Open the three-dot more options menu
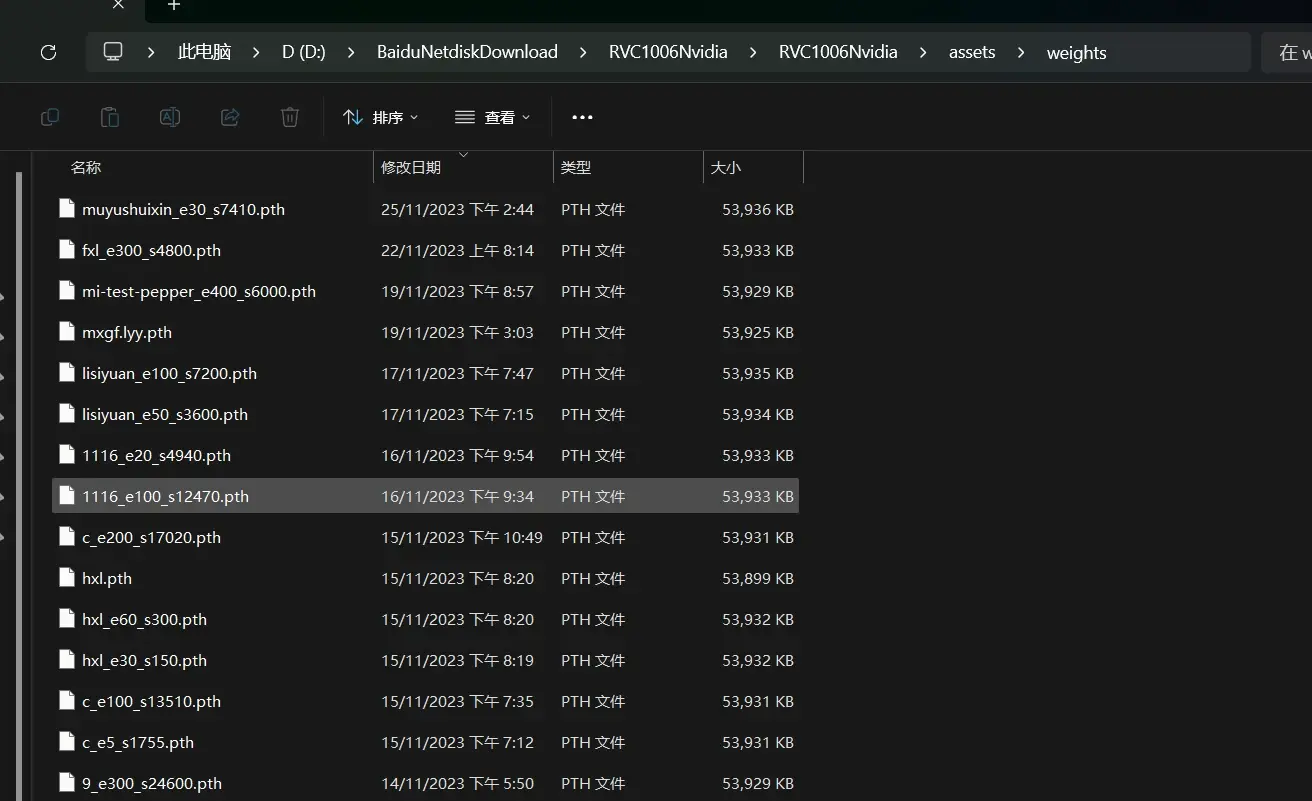The height and width of the screenshot is (801, 1312). point(582,117)
